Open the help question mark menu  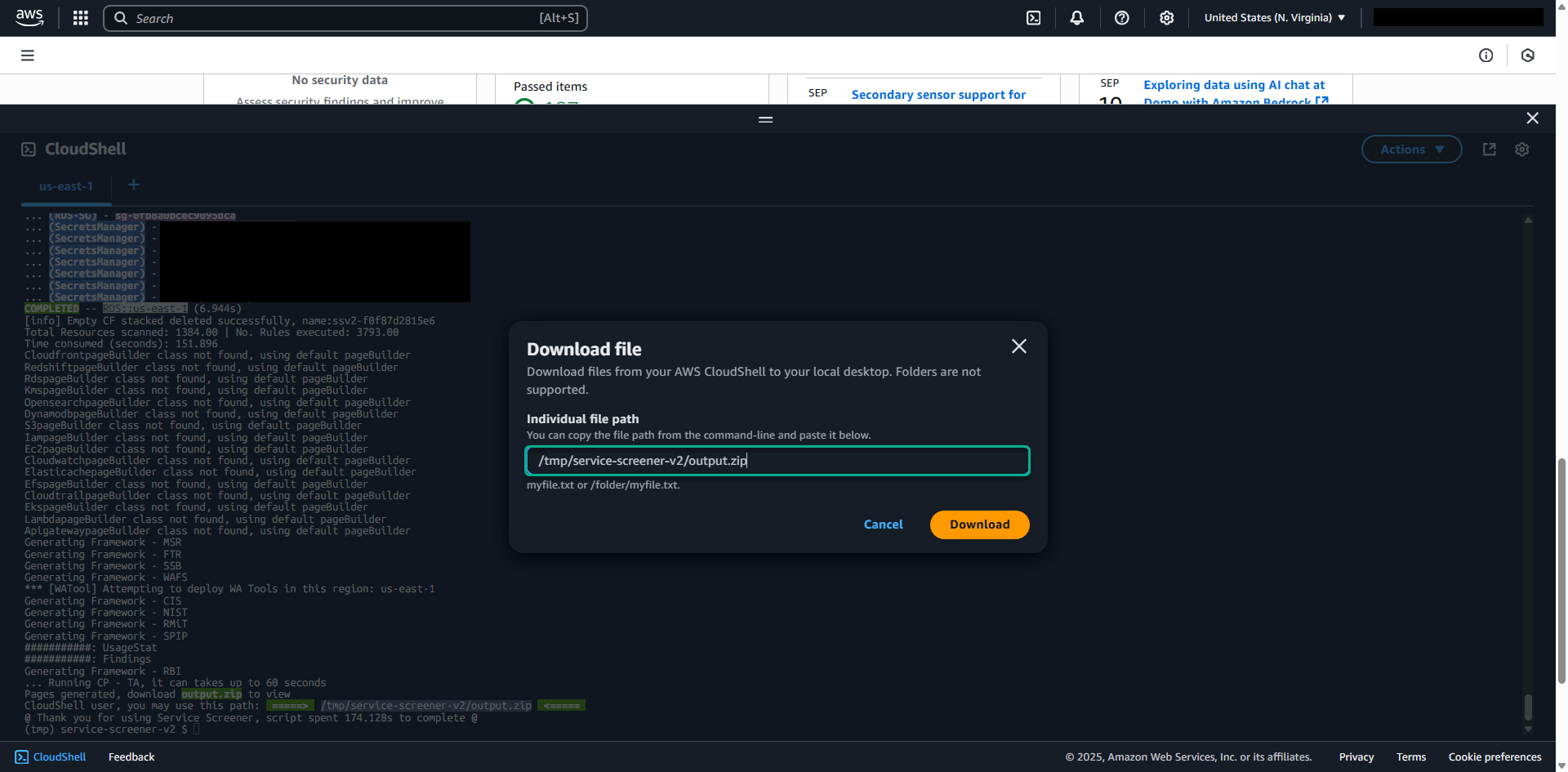tap(1121, 18)
